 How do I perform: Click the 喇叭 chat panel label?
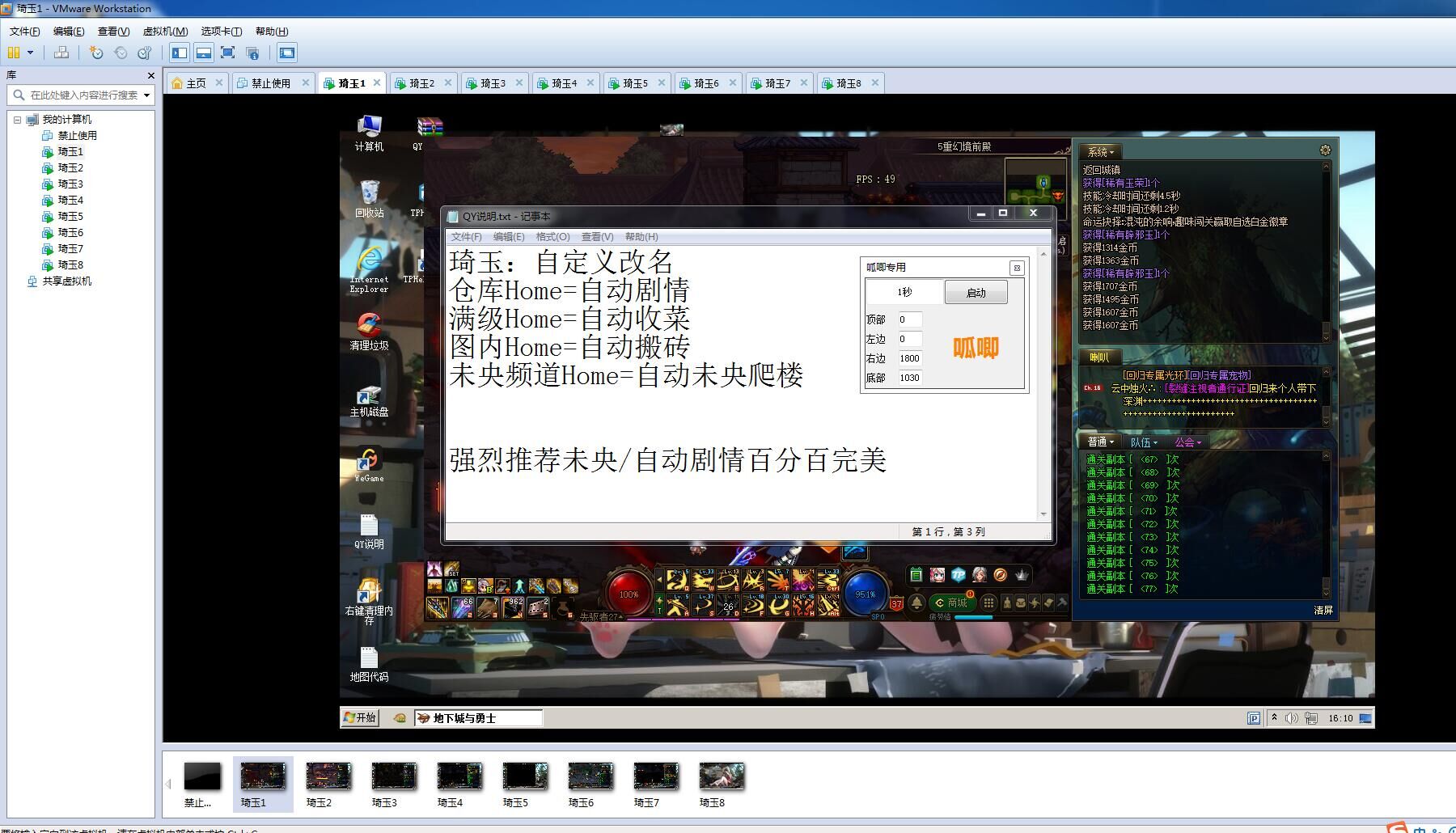pos(1099,357)
